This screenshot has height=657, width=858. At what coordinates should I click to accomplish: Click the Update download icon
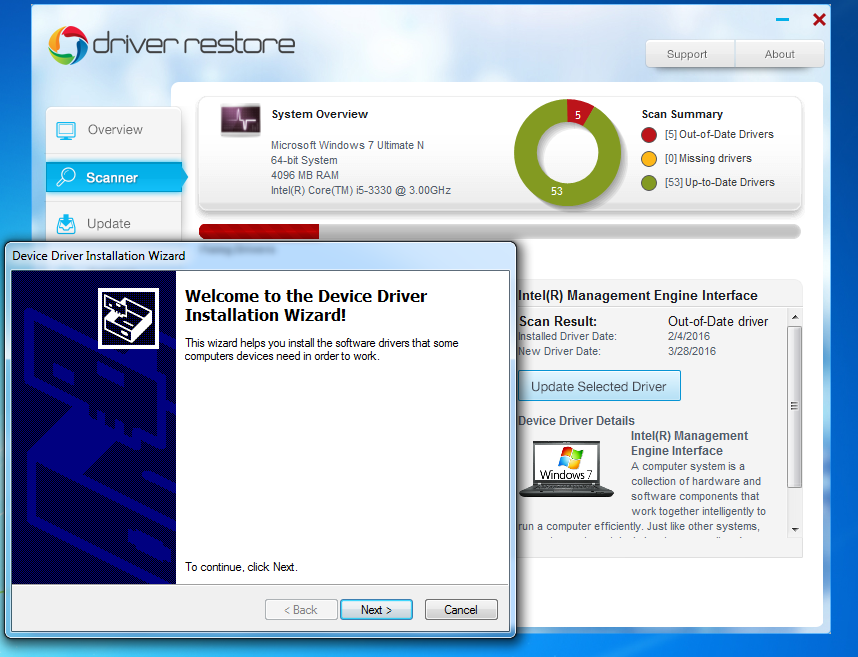(x=66, y=224)
